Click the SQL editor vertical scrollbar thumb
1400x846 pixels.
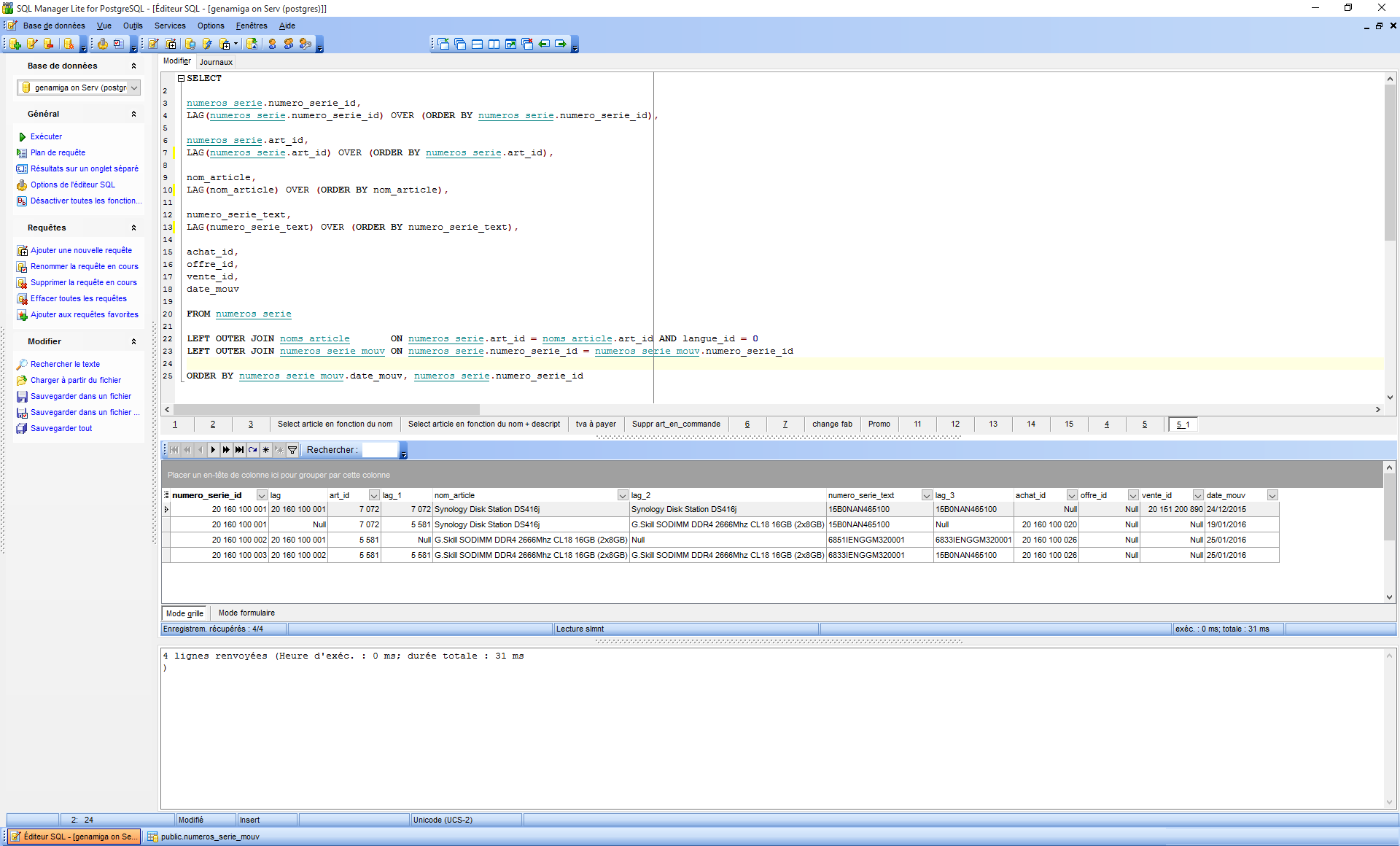[1390, 163]
